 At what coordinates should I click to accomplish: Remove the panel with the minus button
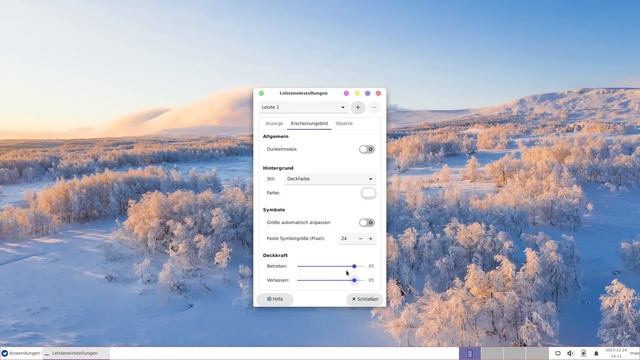(373, 107)
